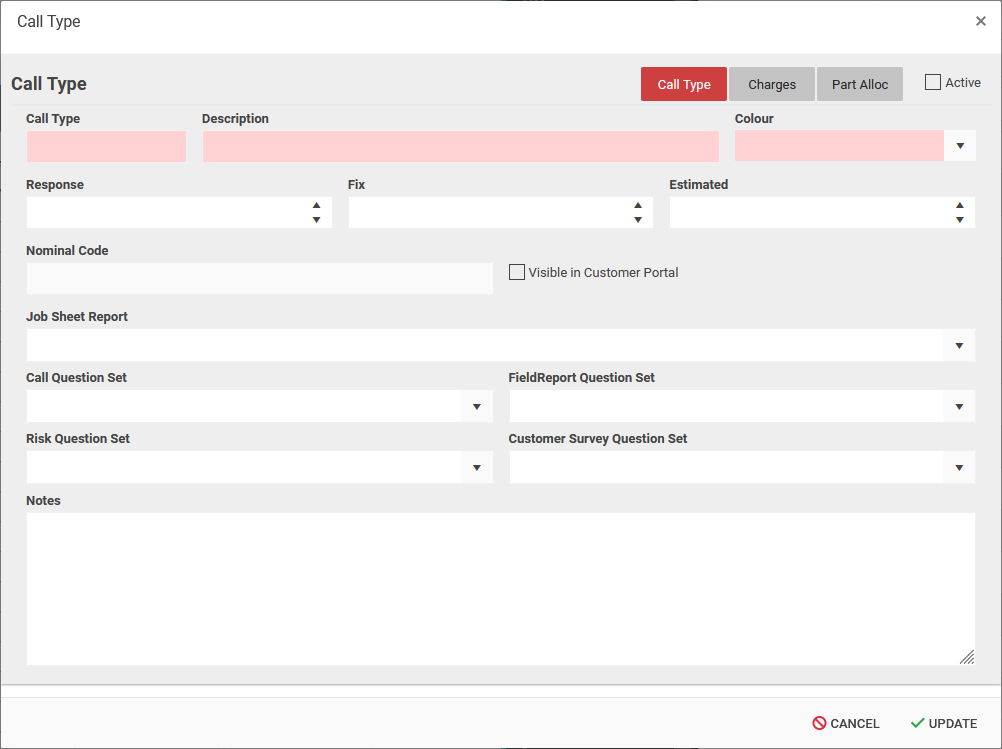This screenshot has width=1002, height=749.
Task: Expand FieldReport Question Set list
Action: coord(958,406)
